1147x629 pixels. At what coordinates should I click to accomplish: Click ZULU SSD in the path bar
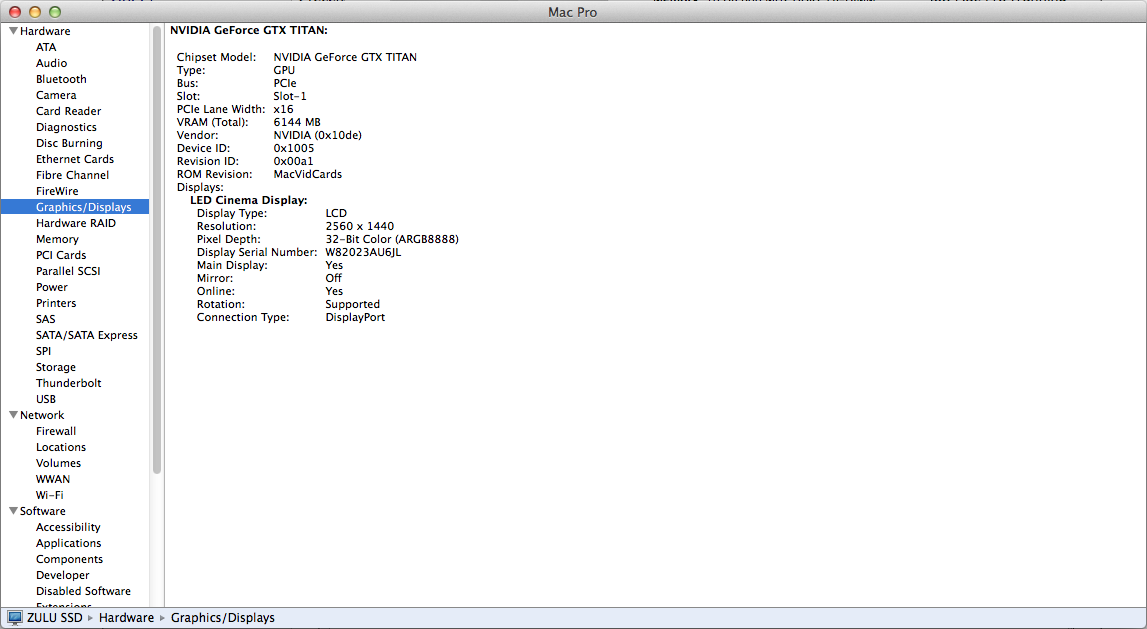tap(55, 618)
